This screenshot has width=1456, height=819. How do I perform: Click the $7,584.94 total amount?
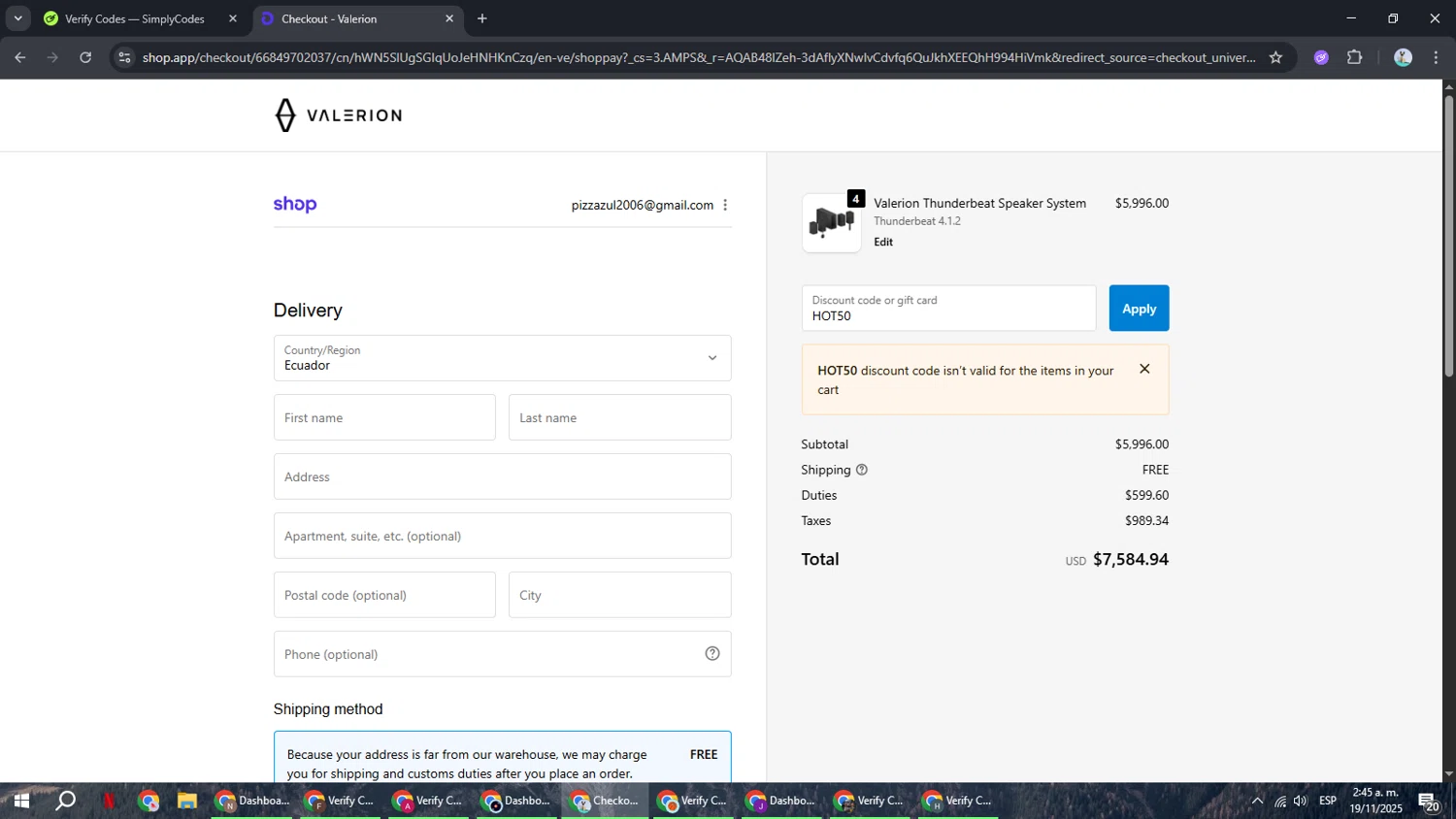1131,559
